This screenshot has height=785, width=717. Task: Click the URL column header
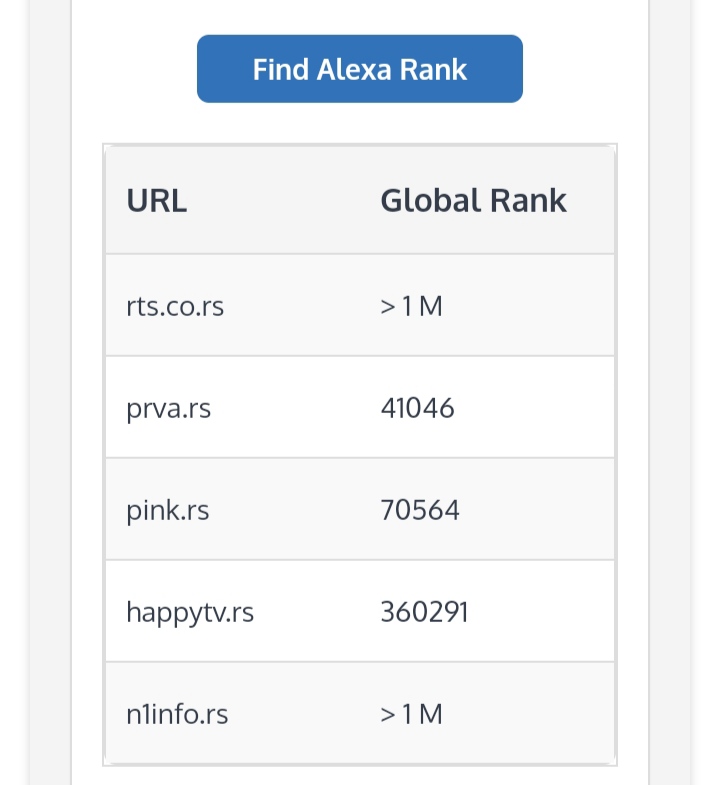pyautogui.click(x=157, y=201)
